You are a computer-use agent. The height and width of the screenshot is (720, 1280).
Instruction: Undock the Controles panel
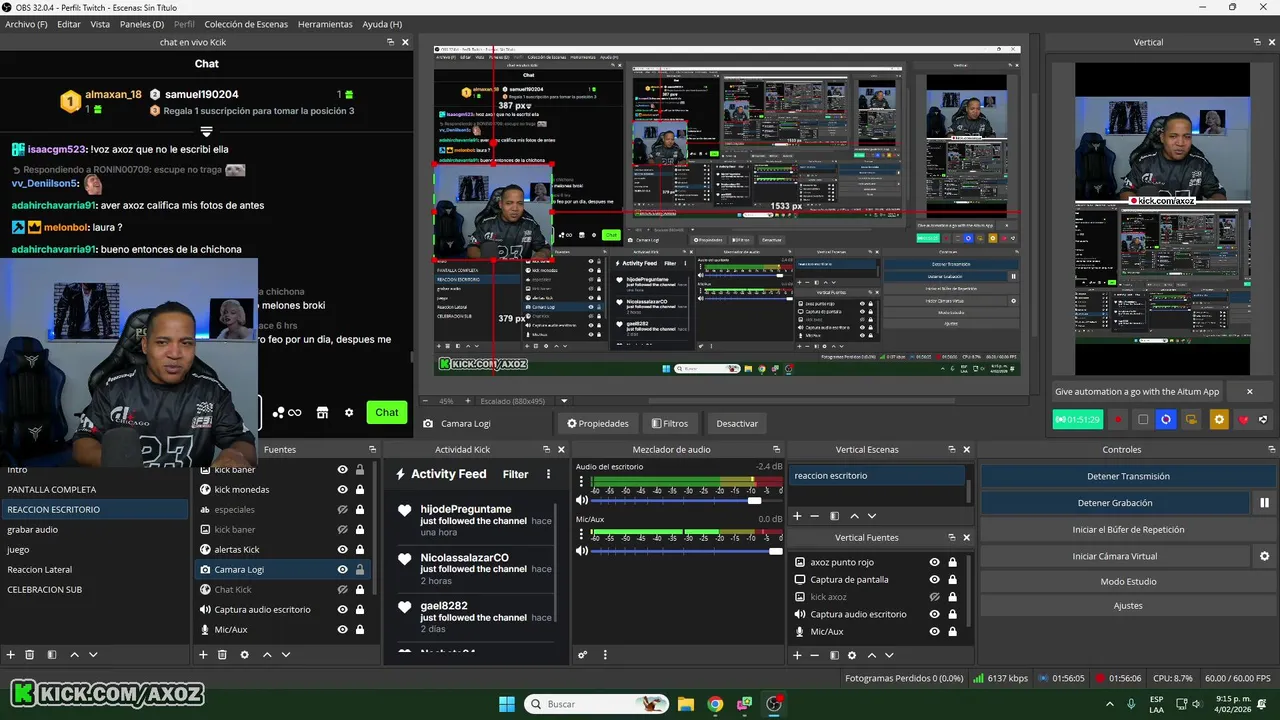[x=1271, y=449]
